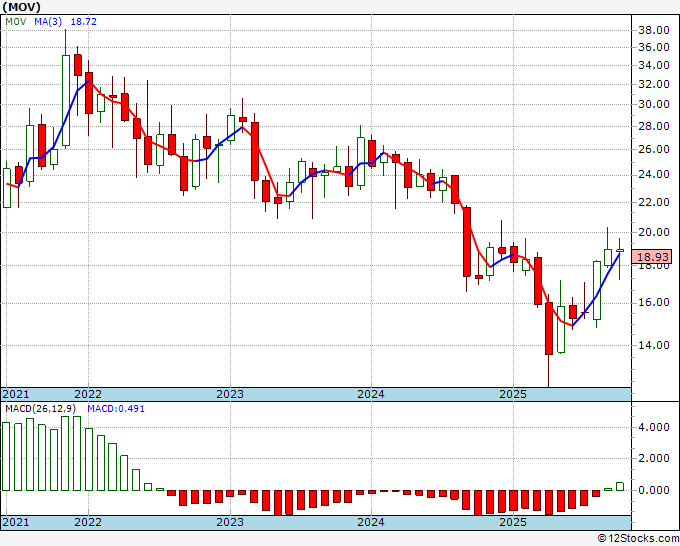Image resolution: width=680 pixels, height=546 pixels.
Task: Click the lowest red candlestick below 14.00
Action: (x=549, y=328)
